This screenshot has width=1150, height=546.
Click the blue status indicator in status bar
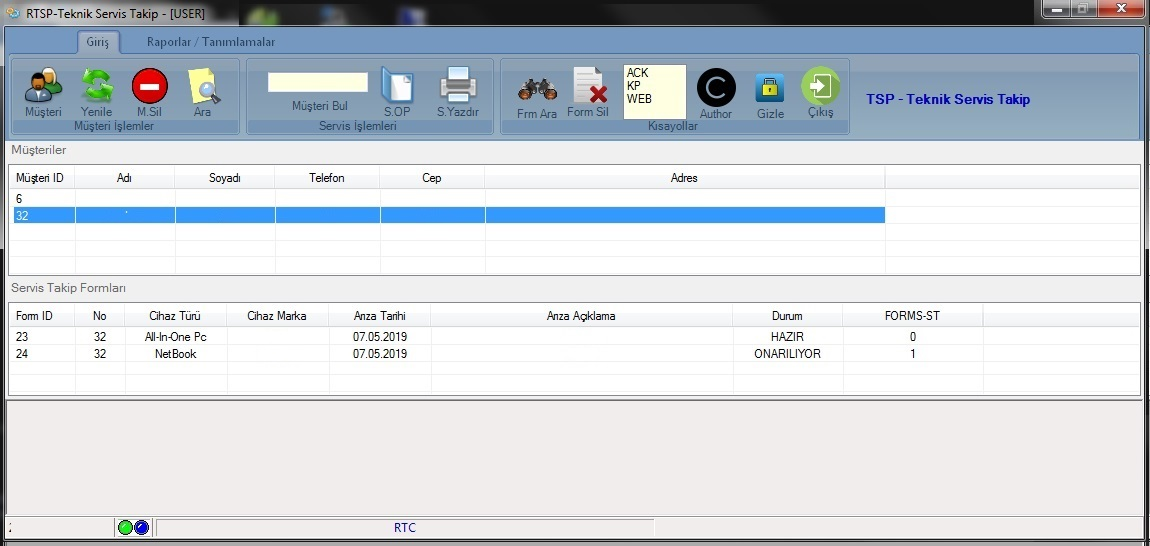pos(141,527)
